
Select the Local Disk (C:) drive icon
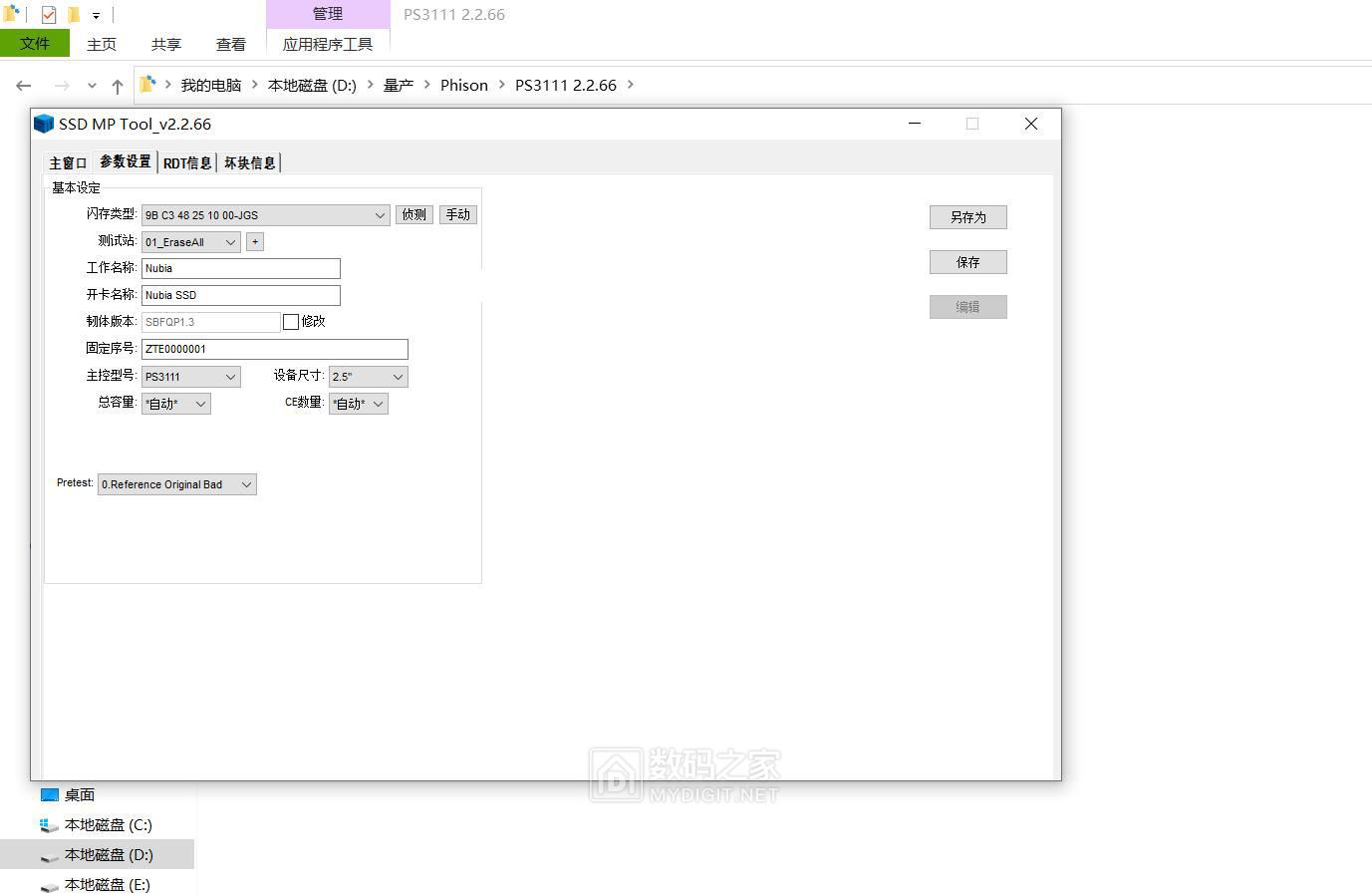(49, 825)
